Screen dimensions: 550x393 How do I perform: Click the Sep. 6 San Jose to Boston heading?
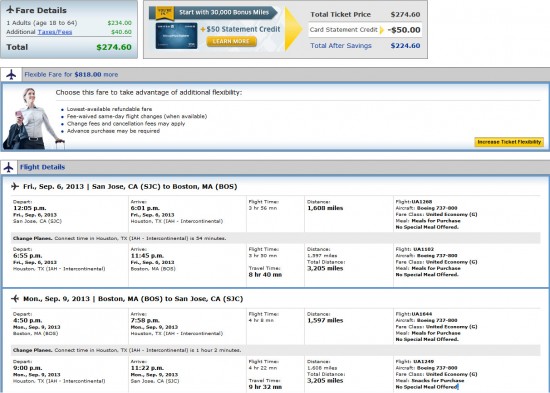(x=130, y=186)
